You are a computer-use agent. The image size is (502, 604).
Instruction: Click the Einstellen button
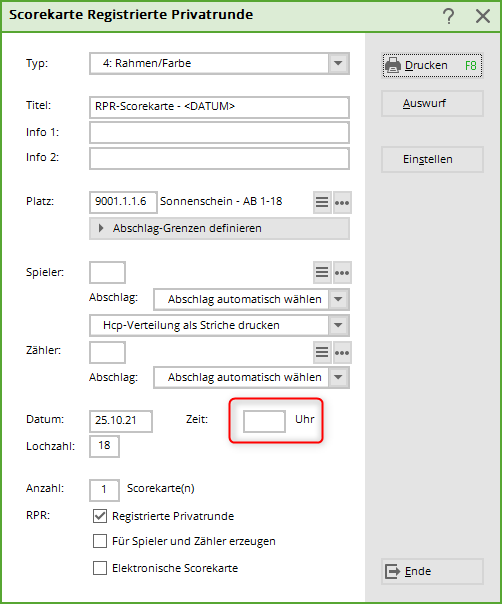coord(432,159)
